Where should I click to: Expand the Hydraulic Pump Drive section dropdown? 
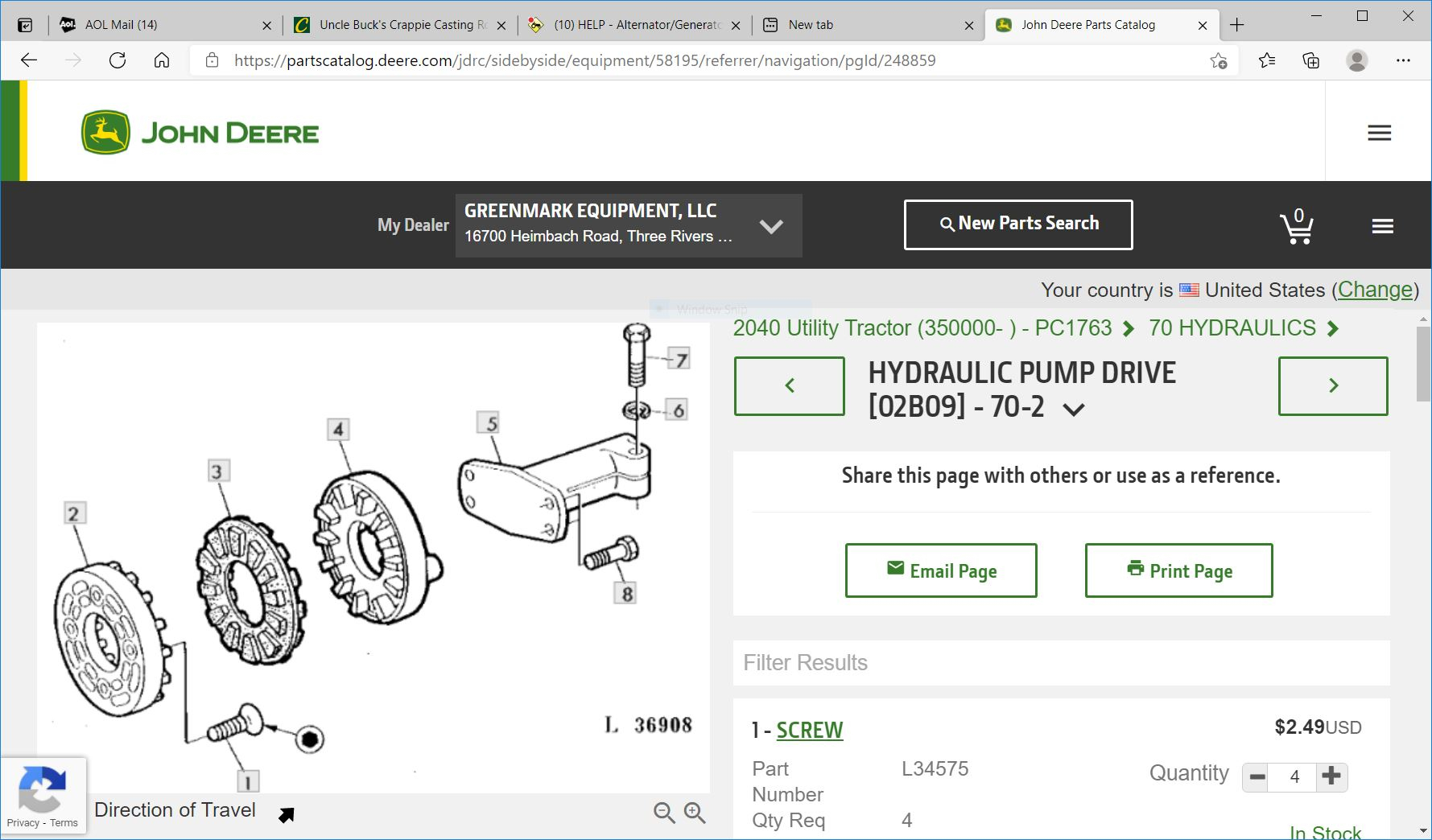(x=1074, y=409)
